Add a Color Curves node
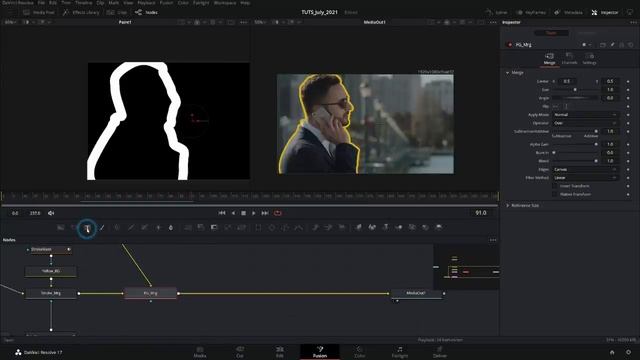The height and width of the screenshot is (360, 640). [131, 227]
